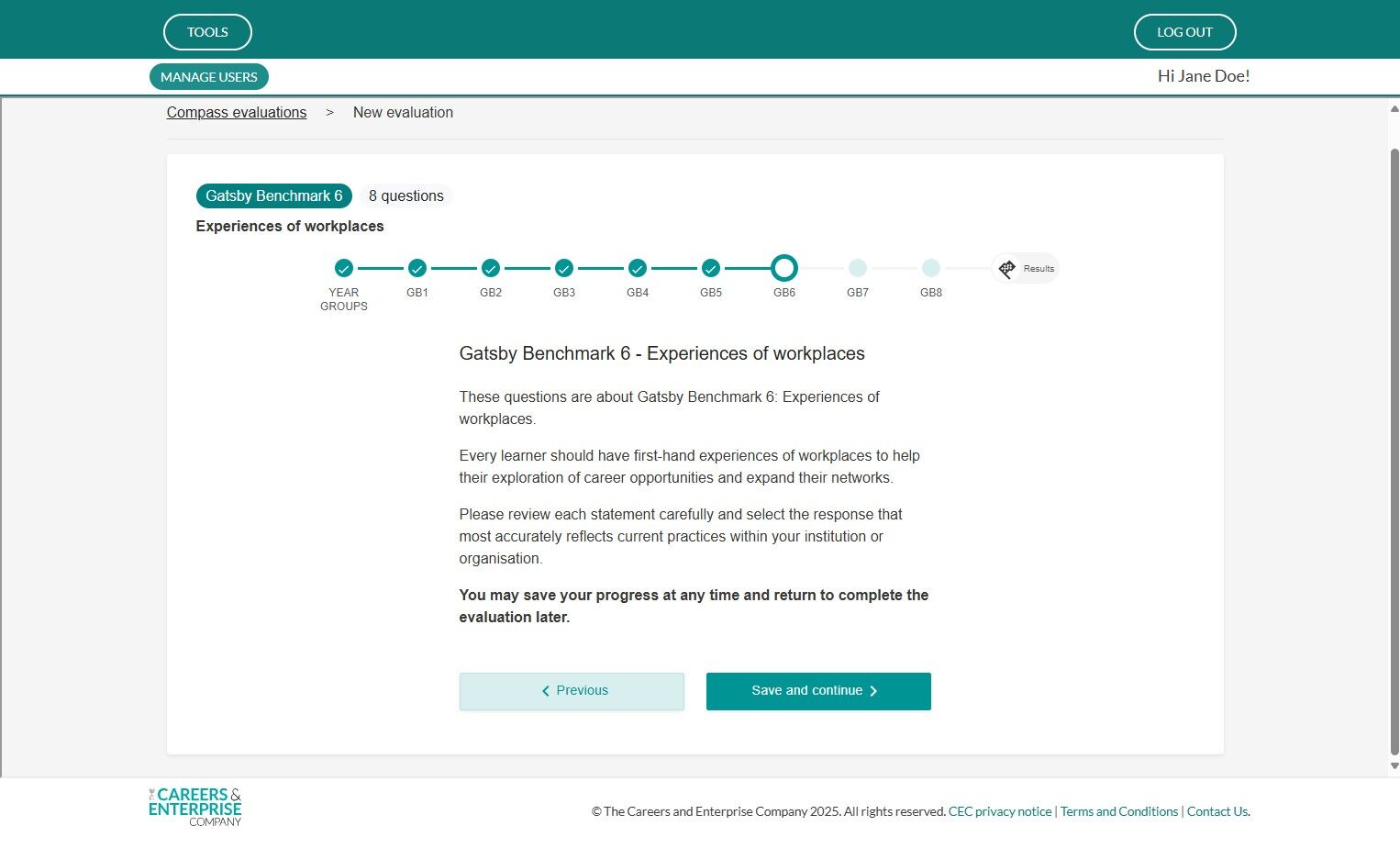Select the current GB6 step circle
The width and height of the screenshot is (1400, 848).
click(784, 268)
